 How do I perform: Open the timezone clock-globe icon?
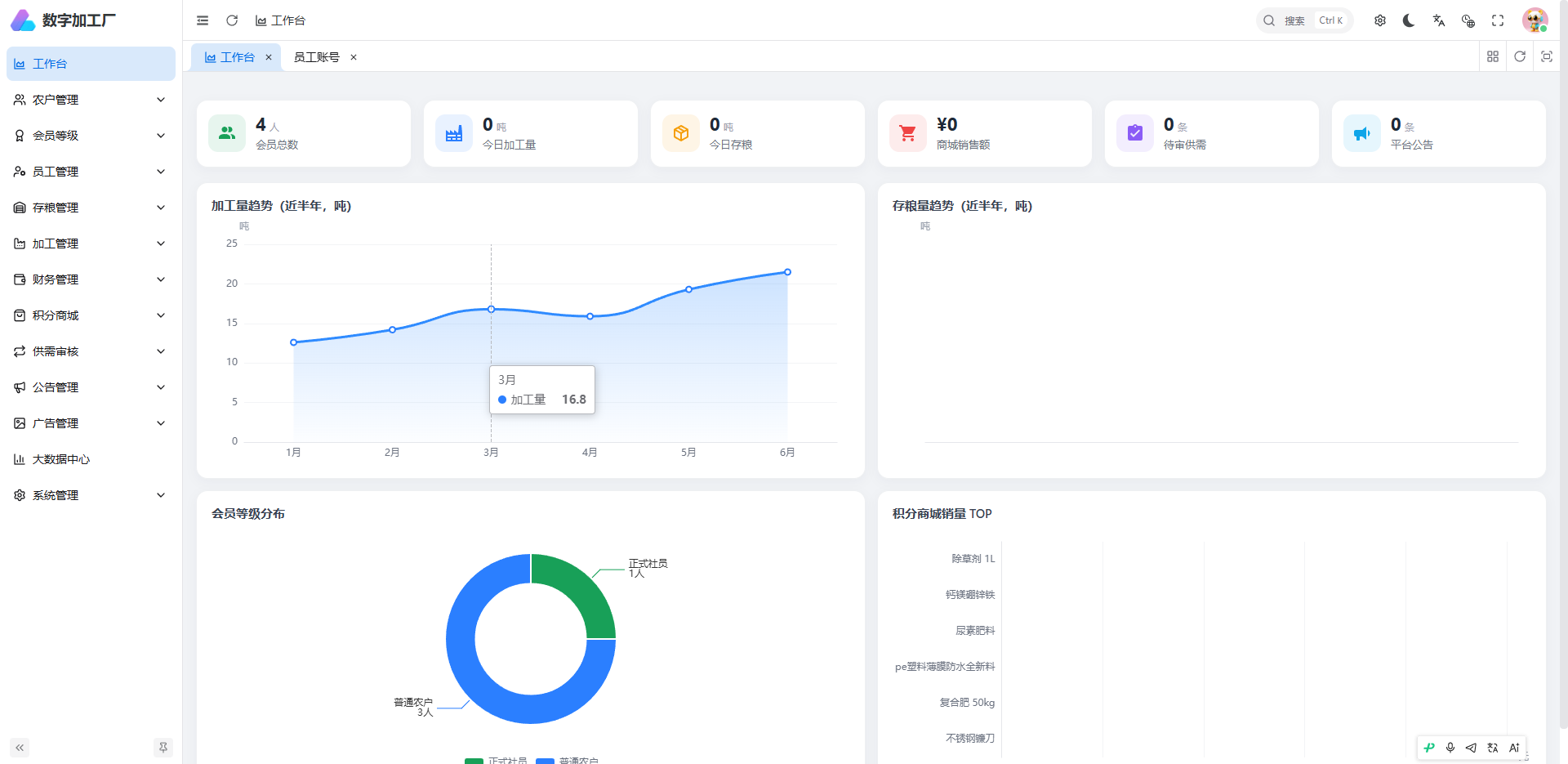point(1468,20)
